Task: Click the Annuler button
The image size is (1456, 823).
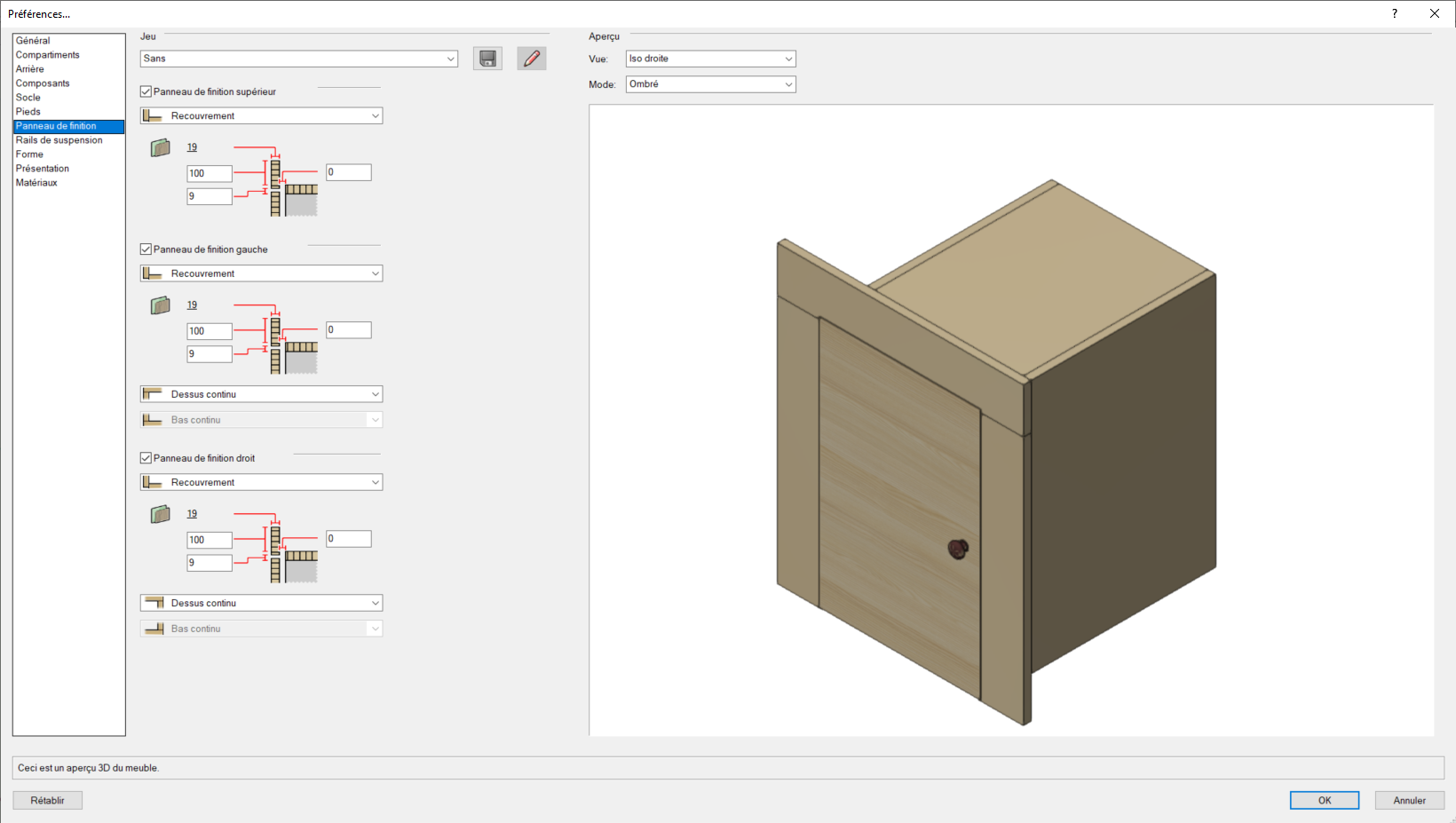Action: (1409, 801)
